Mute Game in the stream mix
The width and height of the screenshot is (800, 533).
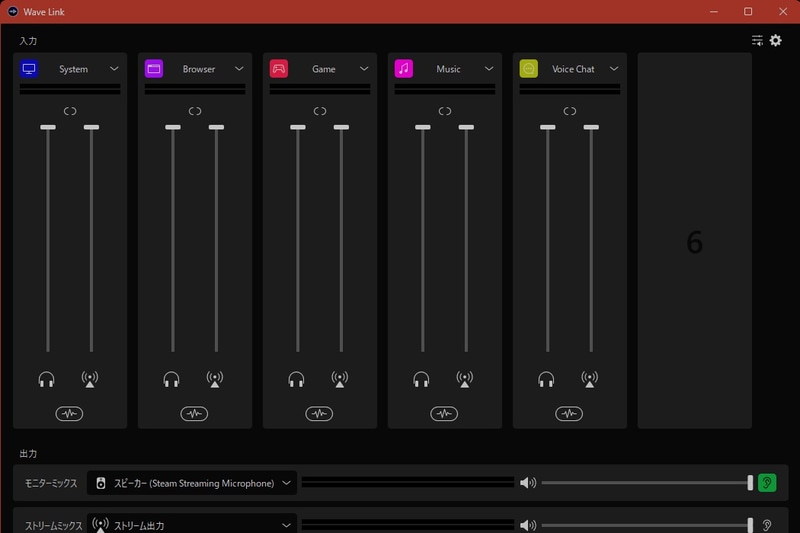[340, 379]
